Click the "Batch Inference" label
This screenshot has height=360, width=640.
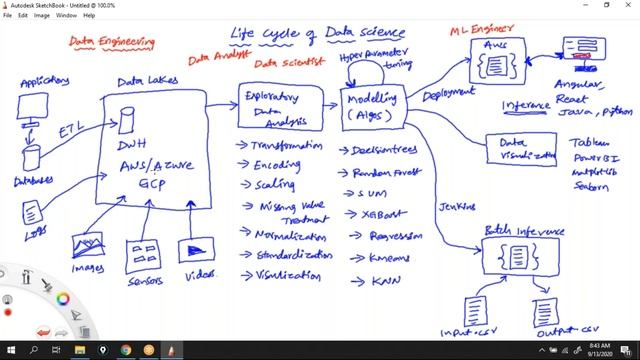[x=524, y=231]
